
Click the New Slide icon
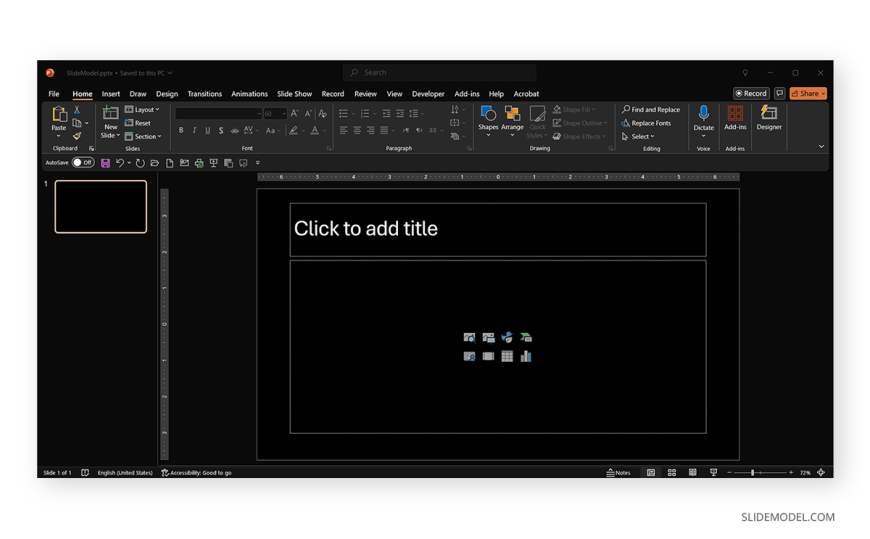[x=110, y=113]
